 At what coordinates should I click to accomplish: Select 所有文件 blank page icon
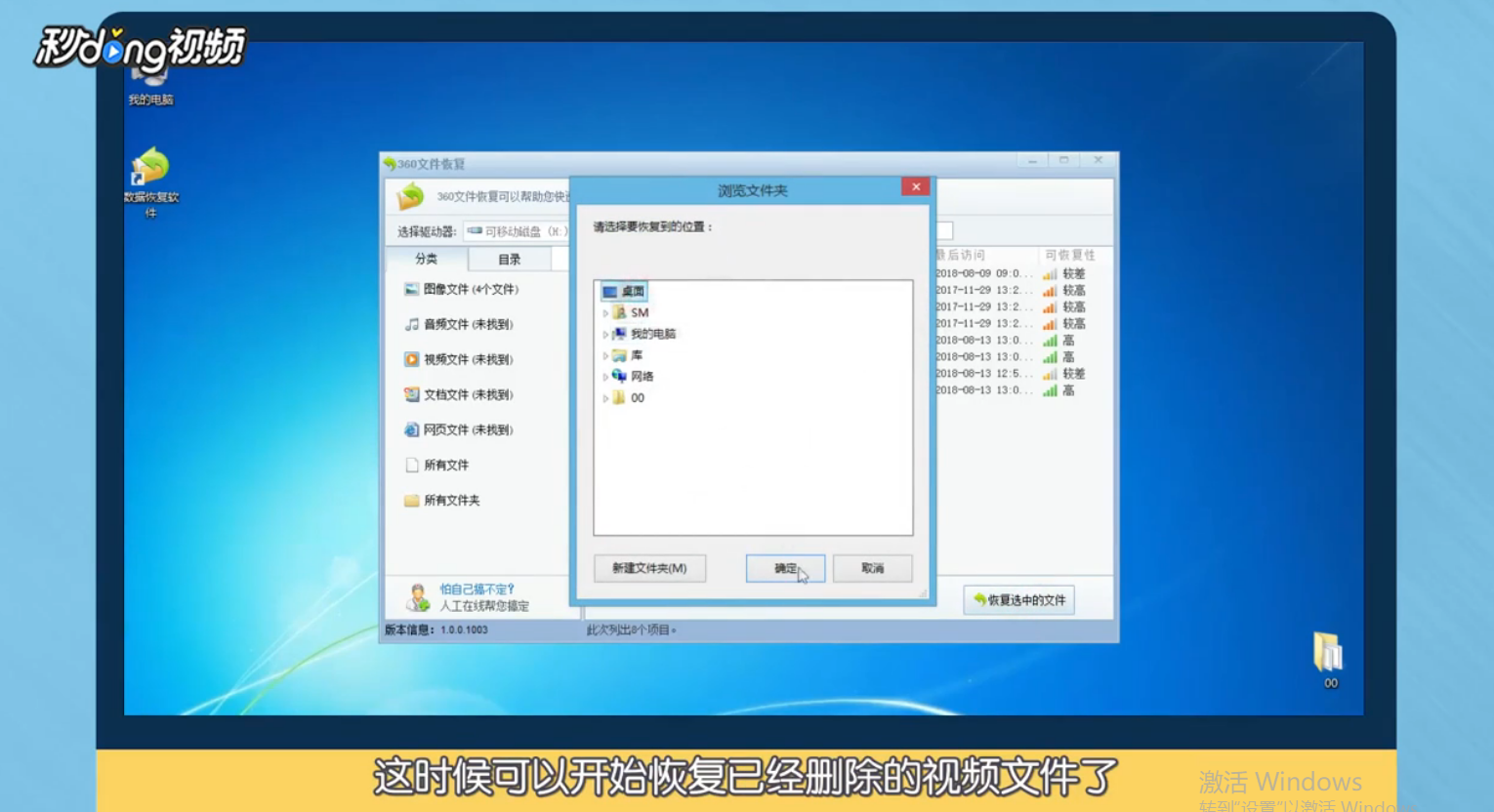pyautogui.click(x=412, y=465)
